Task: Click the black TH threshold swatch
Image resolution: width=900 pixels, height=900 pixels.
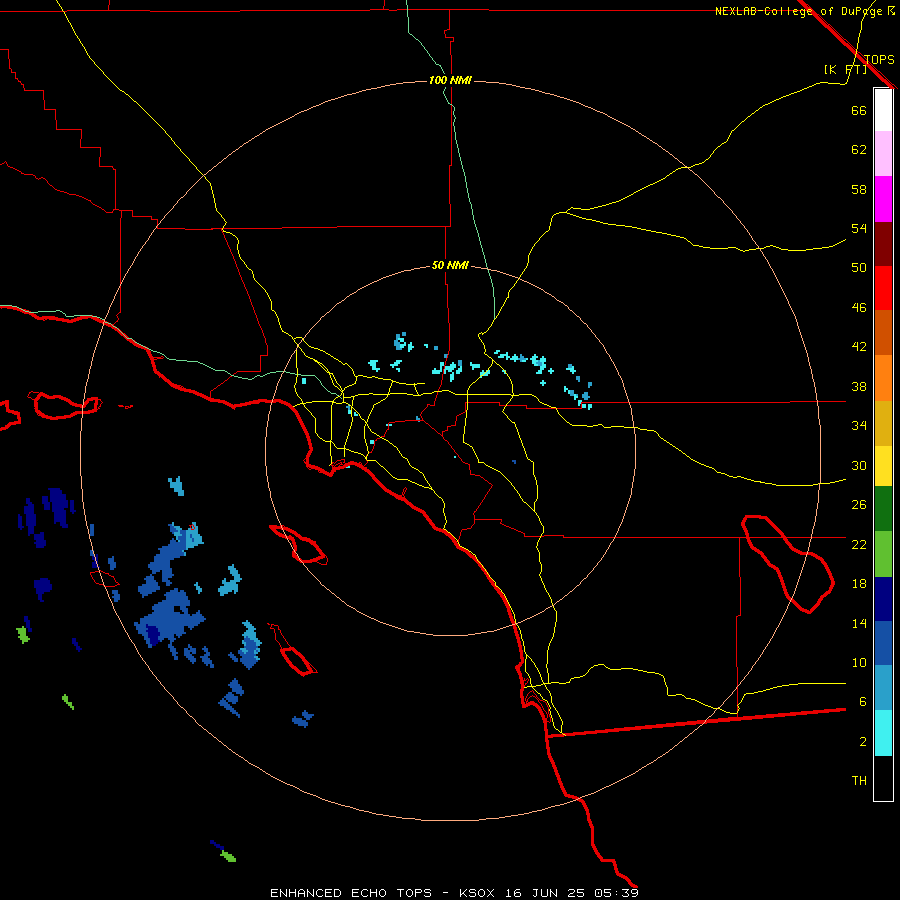Action: coord(883,778)
